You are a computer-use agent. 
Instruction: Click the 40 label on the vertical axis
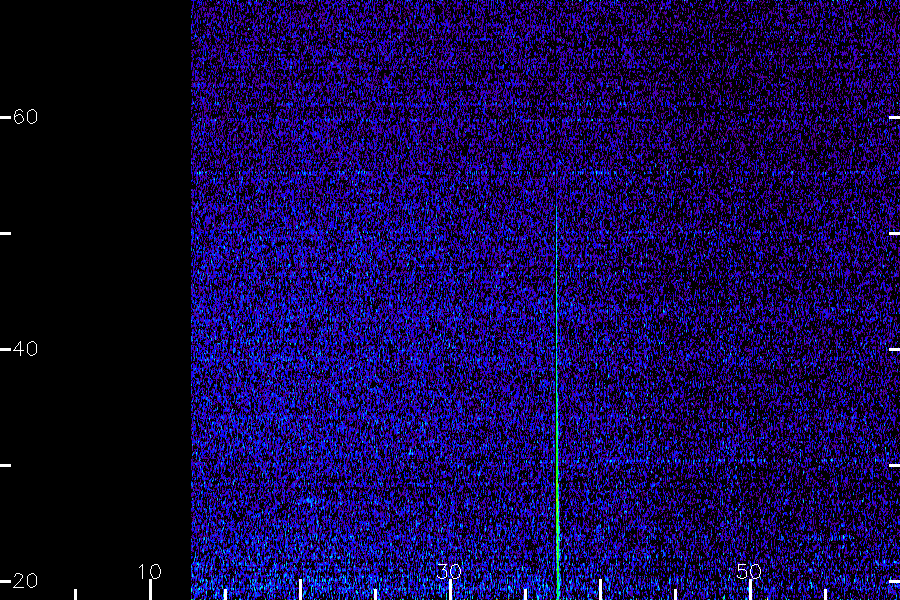coord(25,349)
